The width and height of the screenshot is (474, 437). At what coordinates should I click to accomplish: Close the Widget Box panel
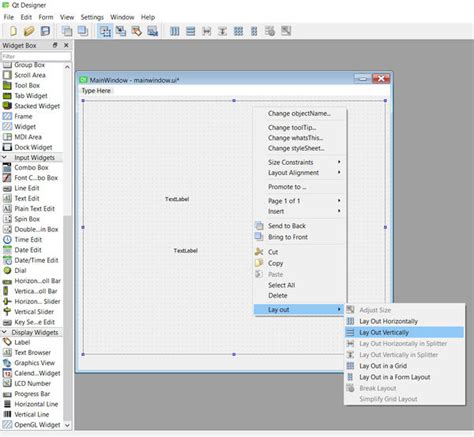coord(66,45)
